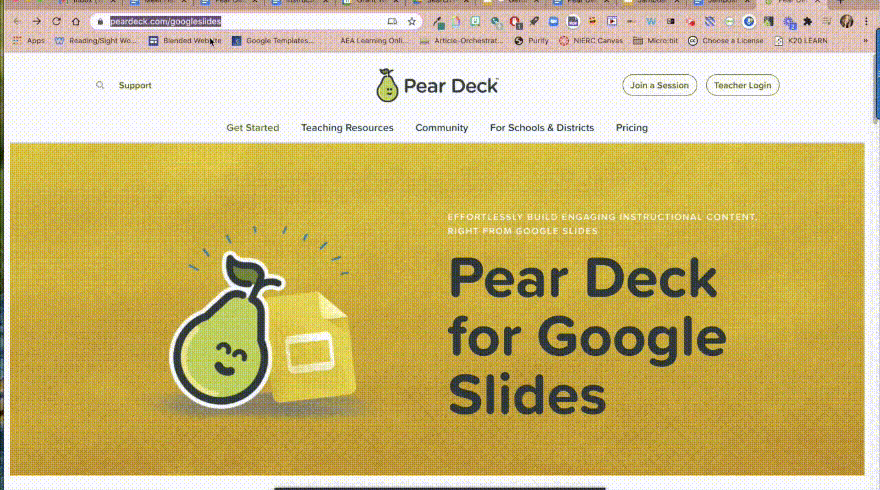This screenshot has height=490, width=880.
Task: Open the Article-Orchestrat... bookmark
Action: pos(462,40)
